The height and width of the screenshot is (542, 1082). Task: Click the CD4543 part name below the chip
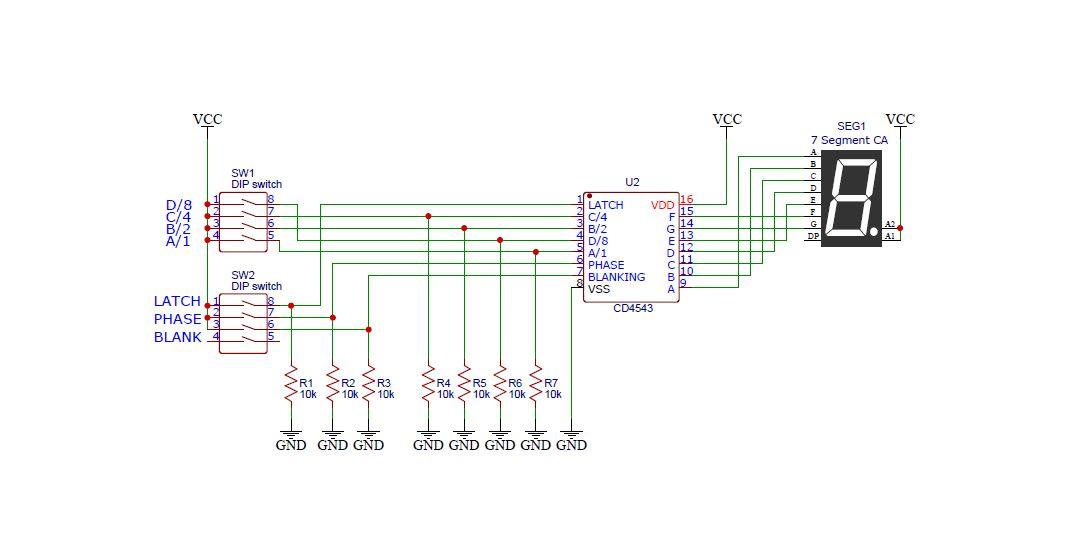[633, 308]
